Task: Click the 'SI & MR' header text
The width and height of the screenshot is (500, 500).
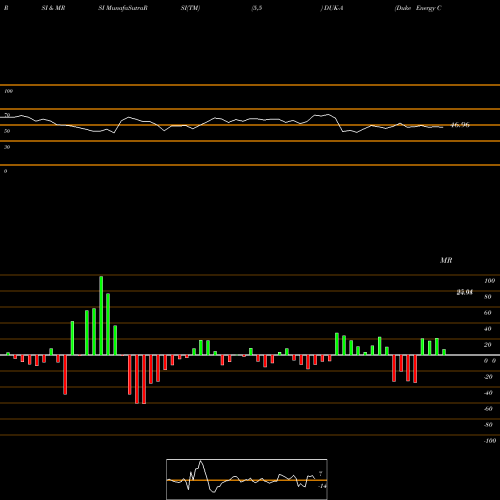Action: 53,8
